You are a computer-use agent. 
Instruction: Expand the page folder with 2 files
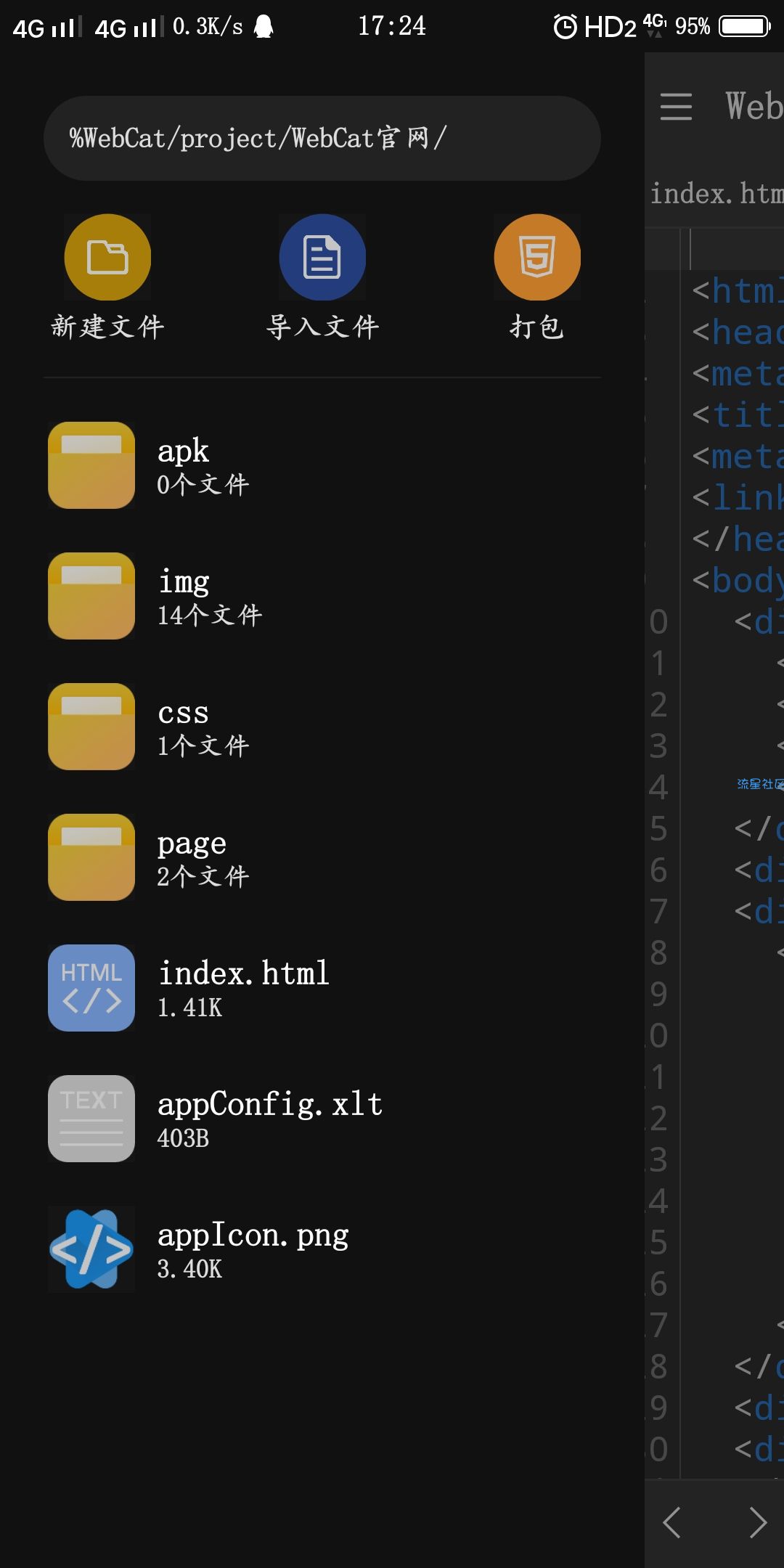91,857
